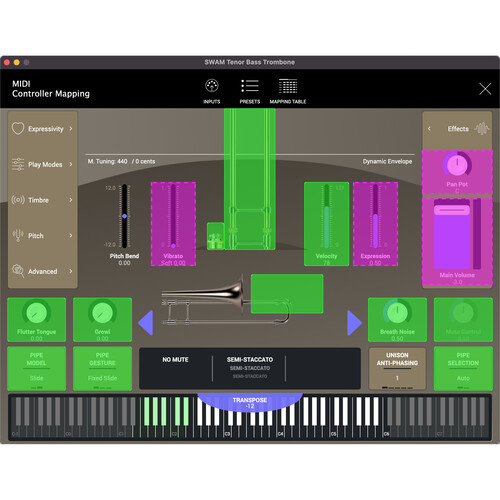Screen dimensions: 500x500
Task: Open the Presets list icon
Action: click(250, 86)
